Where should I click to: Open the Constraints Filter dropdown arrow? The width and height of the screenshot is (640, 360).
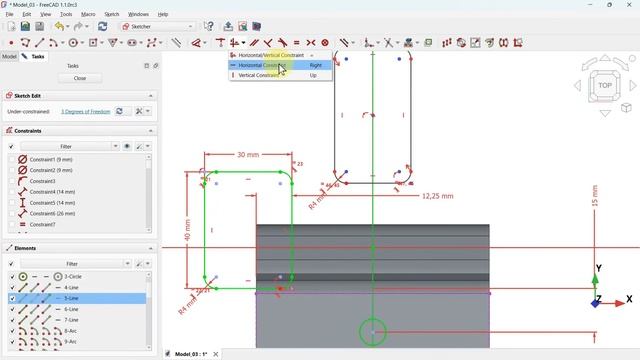click(116, 147)
